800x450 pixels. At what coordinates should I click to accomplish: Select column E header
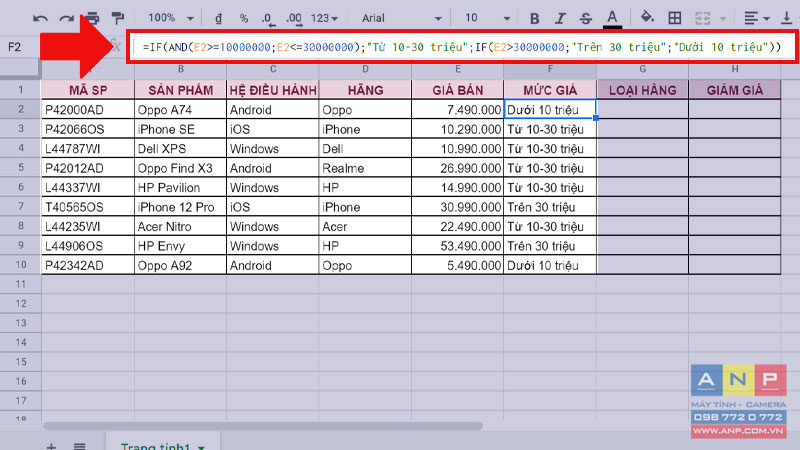pos(458,69)
